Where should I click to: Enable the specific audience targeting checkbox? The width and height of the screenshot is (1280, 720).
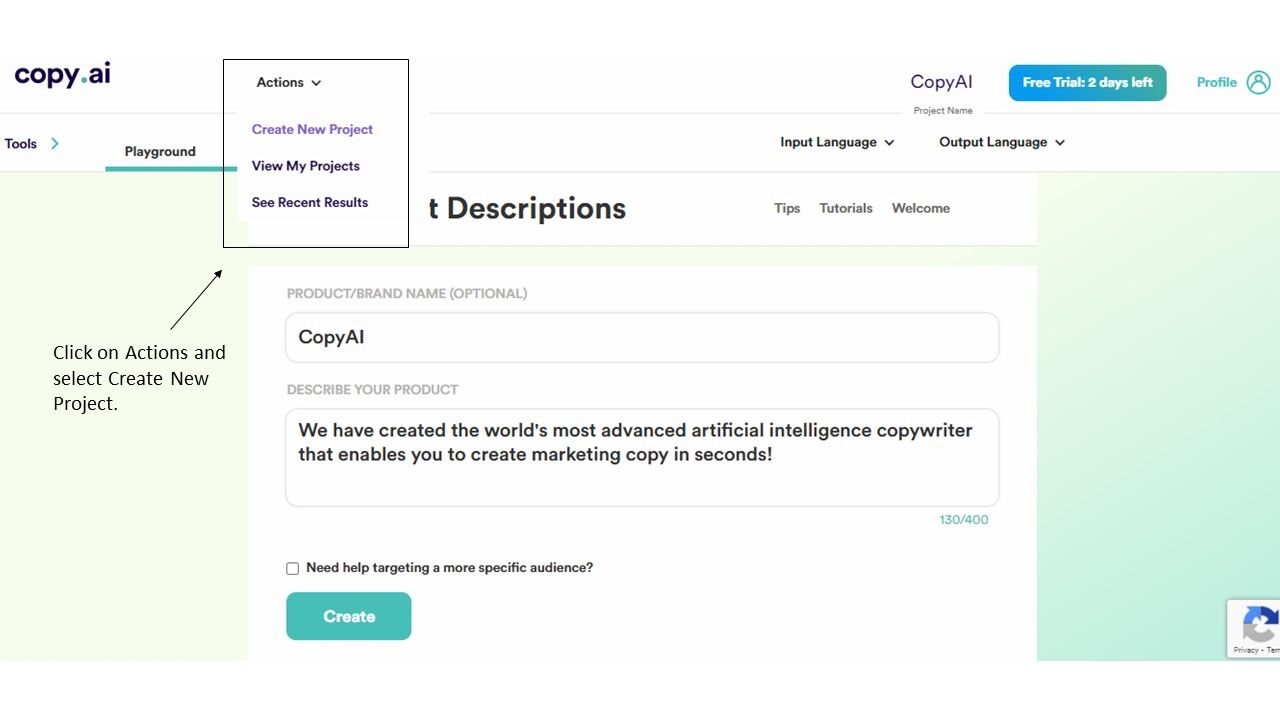292,568
